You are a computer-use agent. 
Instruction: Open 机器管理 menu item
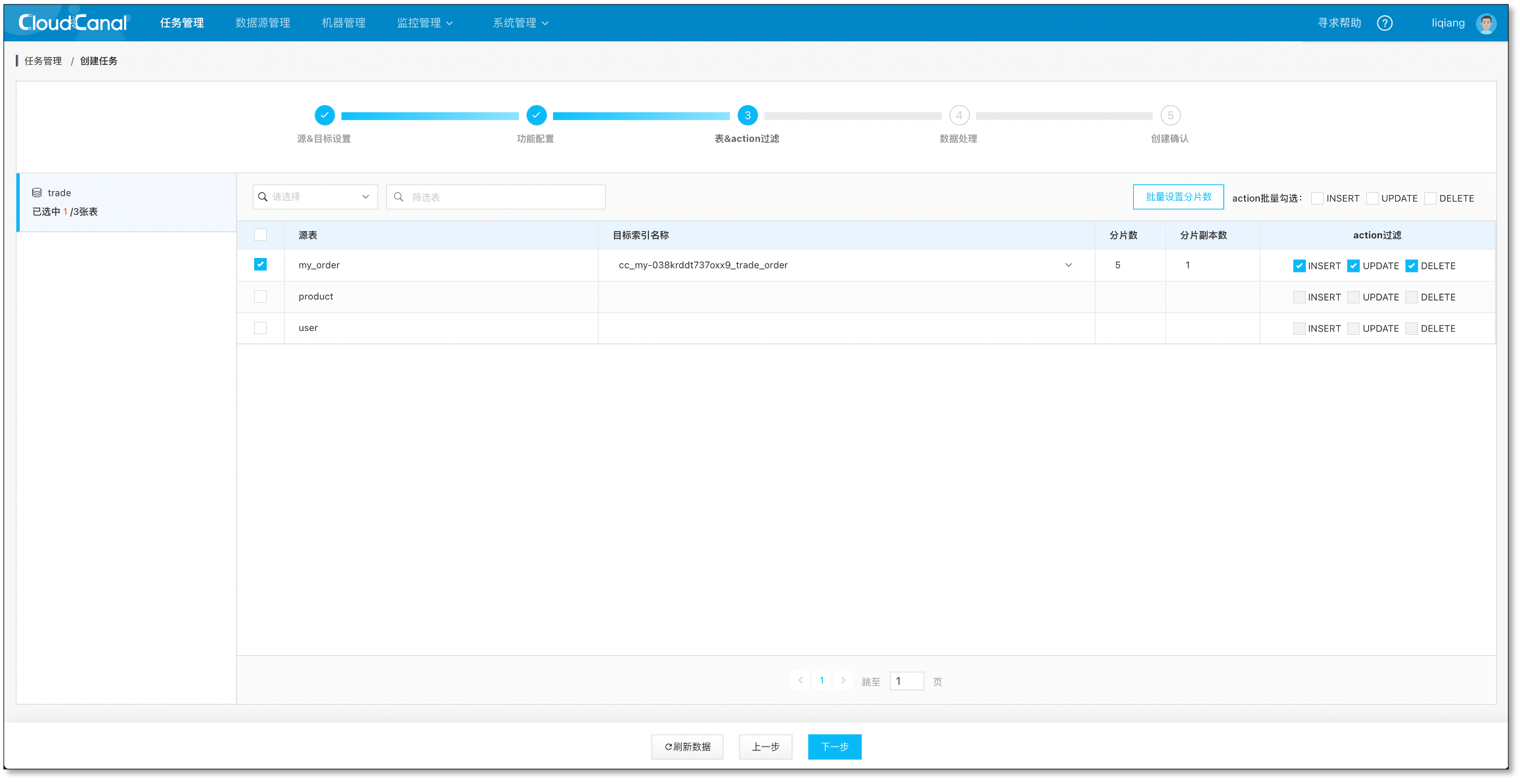tap(344, 23)
